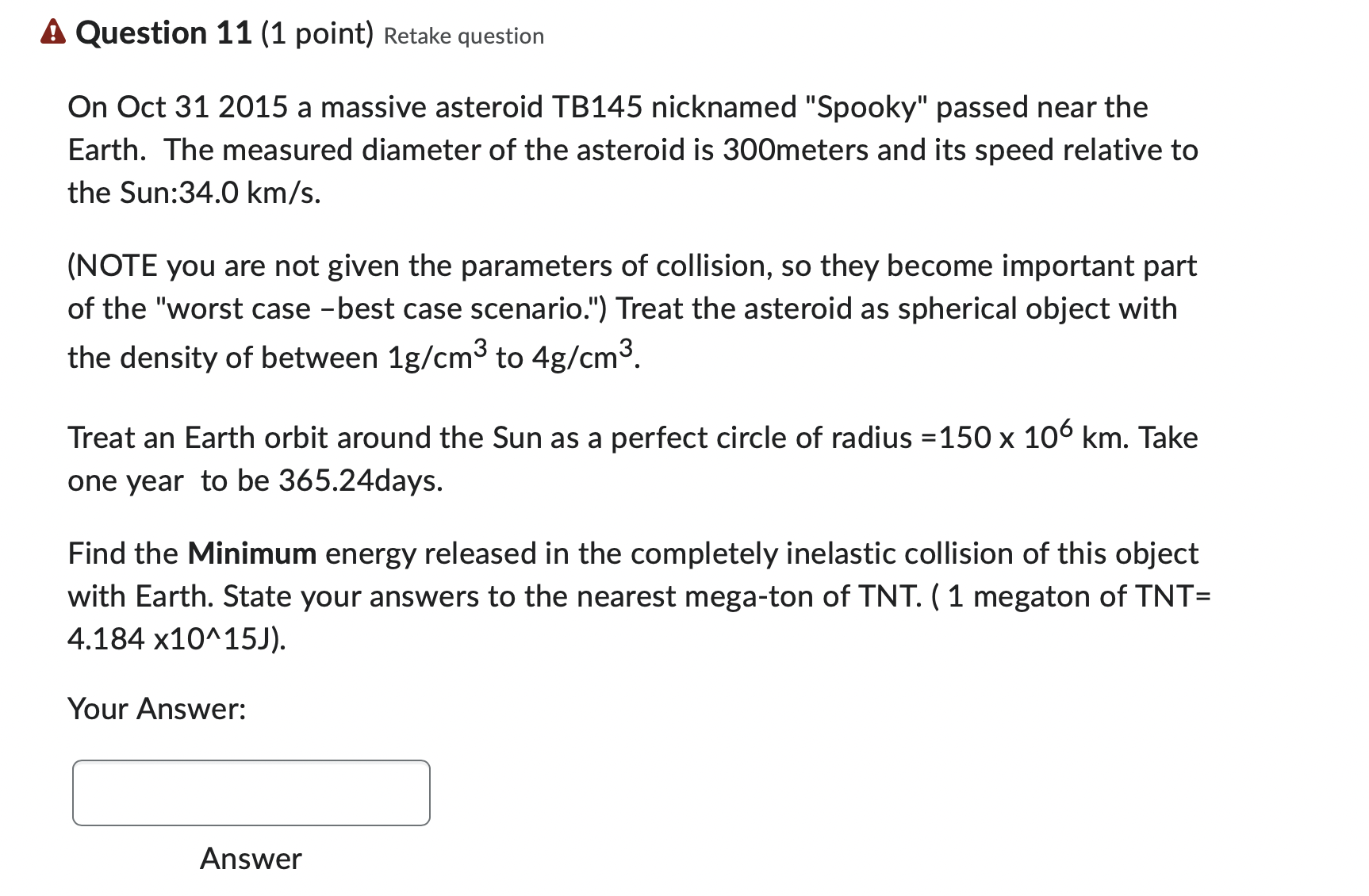Screen dimensions: 1369x896
Task: Open the Retake question link
Action: pyautogui.click(x=464, y=36)
